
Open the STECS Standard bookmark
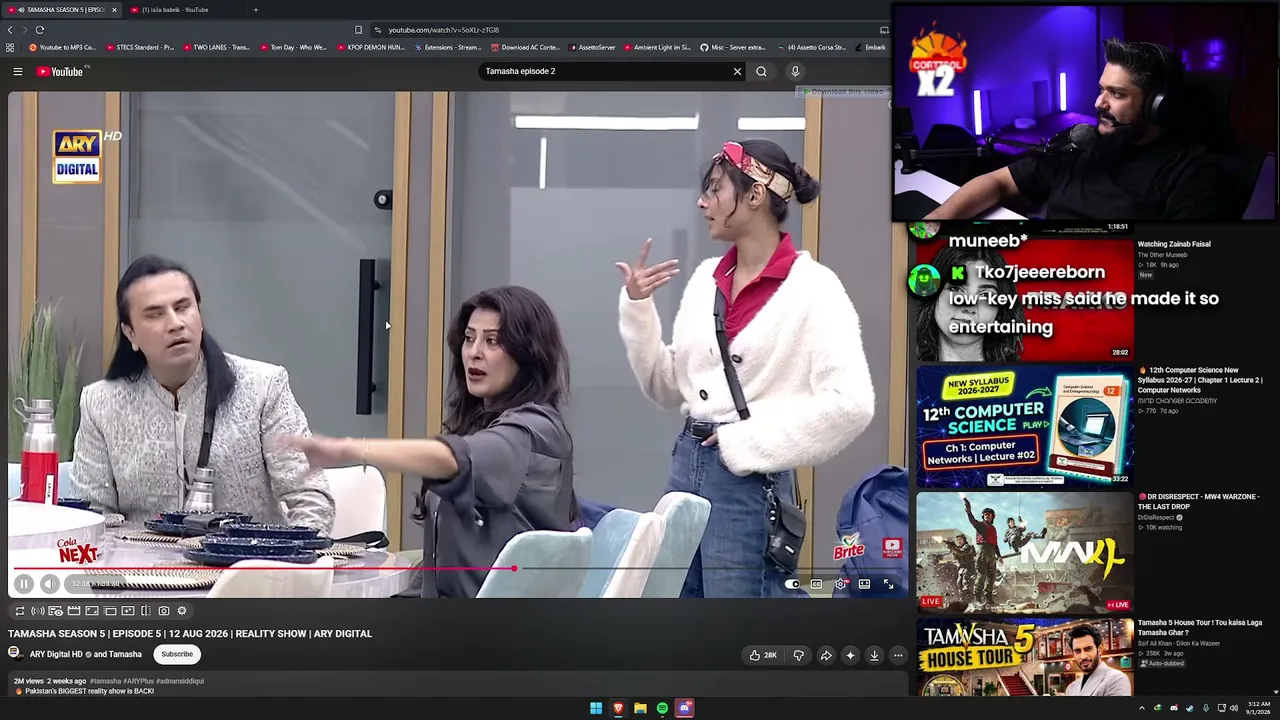pos(140,47)
